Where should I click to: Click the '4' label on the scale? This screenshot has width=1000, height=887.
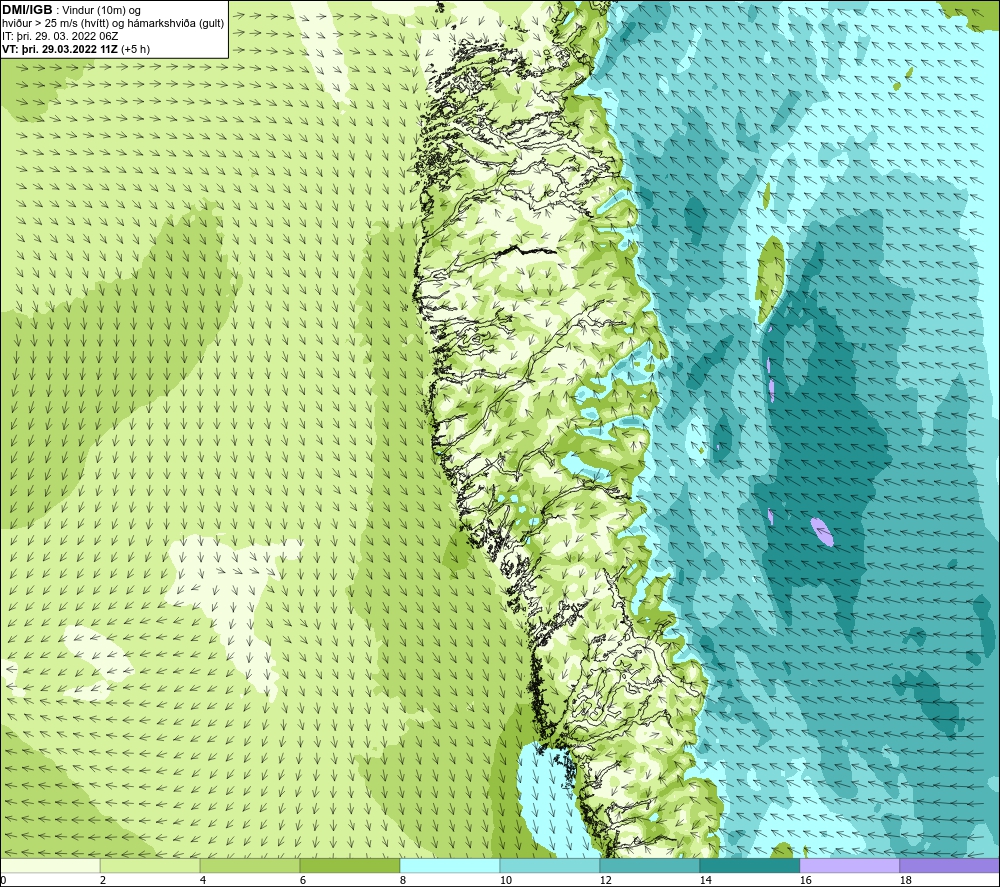coord(203,880)
